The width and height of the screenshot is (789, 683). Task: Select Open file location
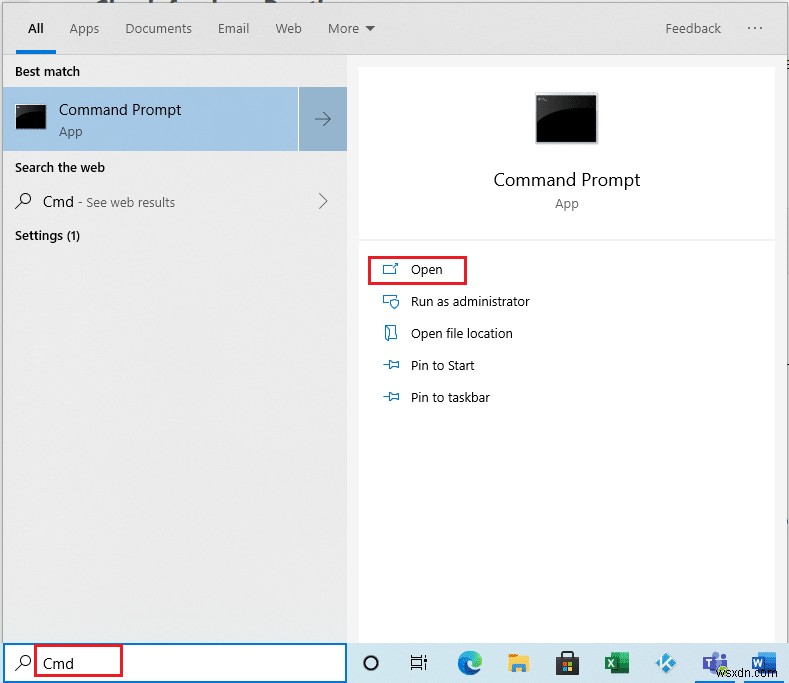pos(461,334)
